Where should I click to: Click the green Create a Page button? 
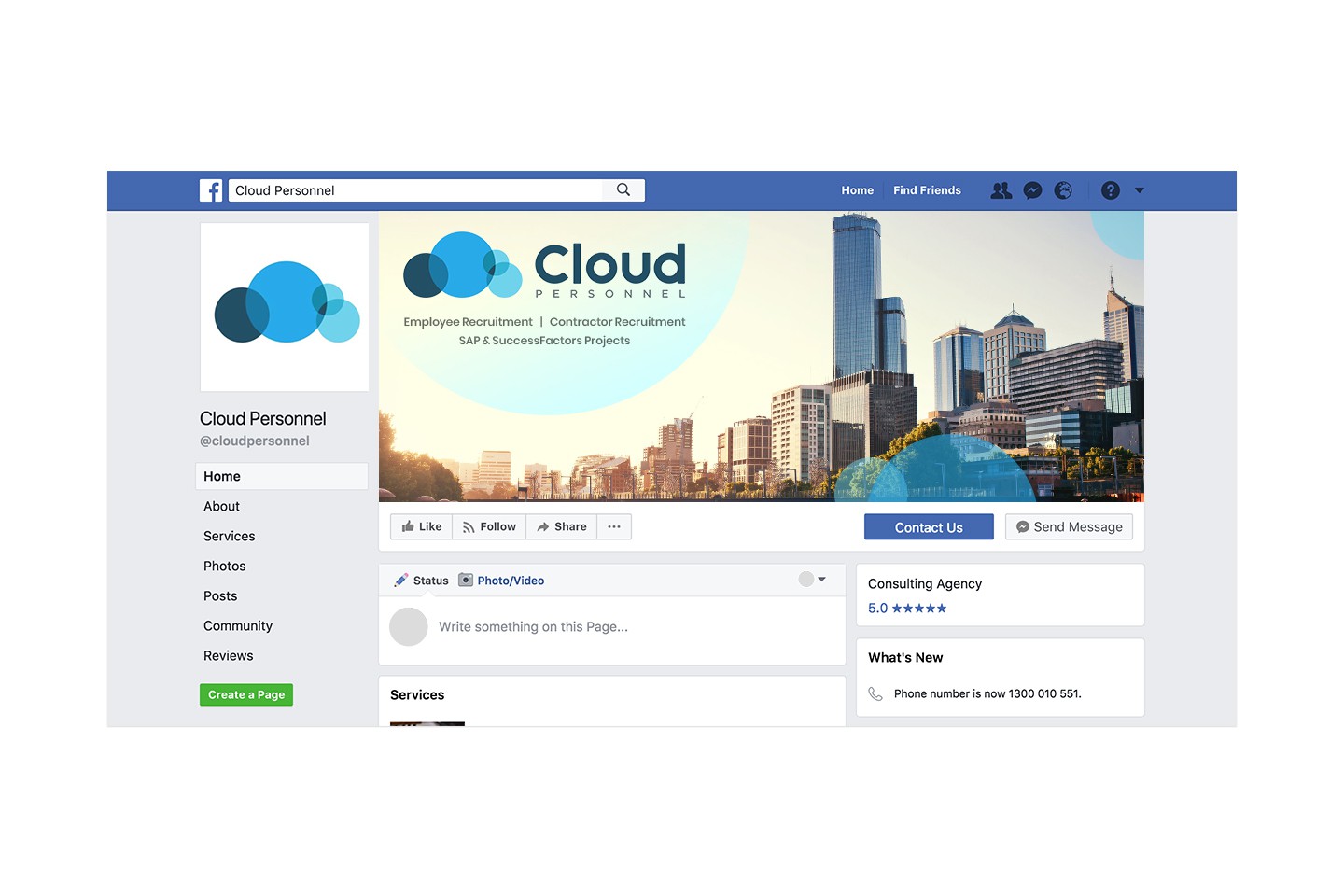pos(246,695)
